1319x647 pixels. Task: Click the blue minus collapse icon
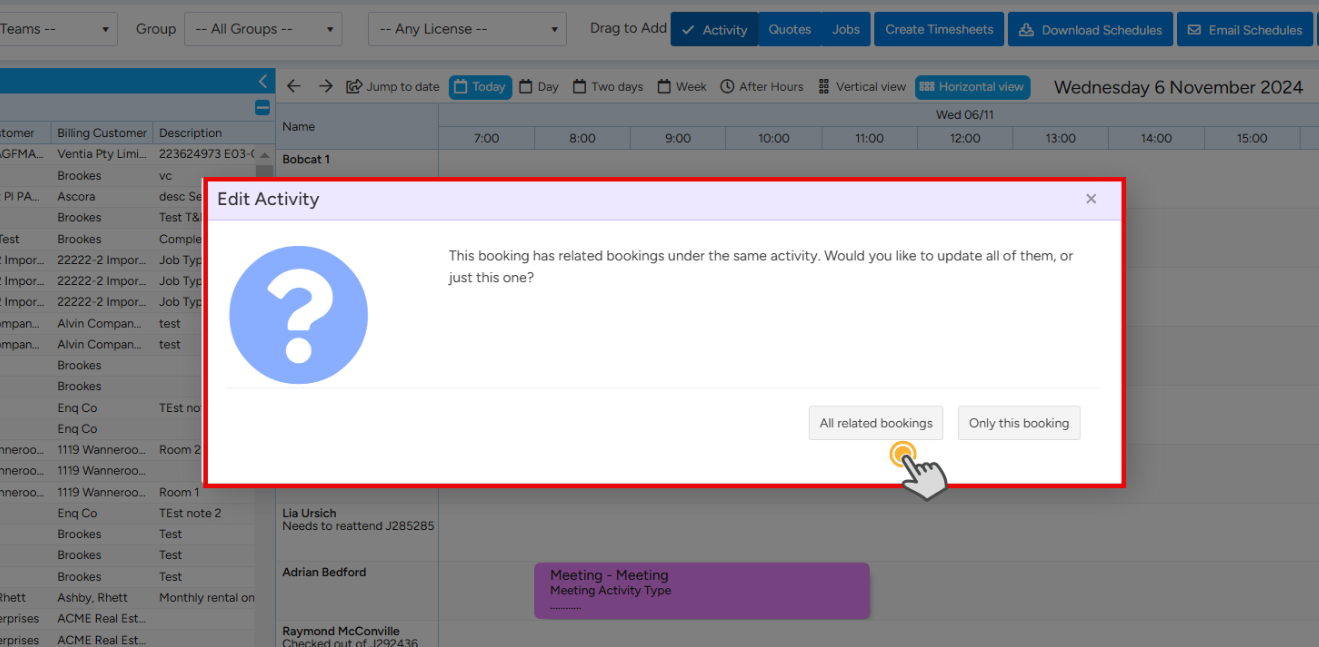click(x=262, y=108)
